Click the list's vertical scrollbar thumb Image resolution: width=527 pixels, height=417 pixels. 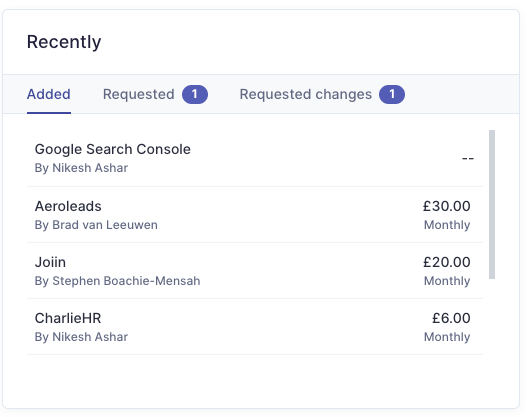(x=492, y=204)
